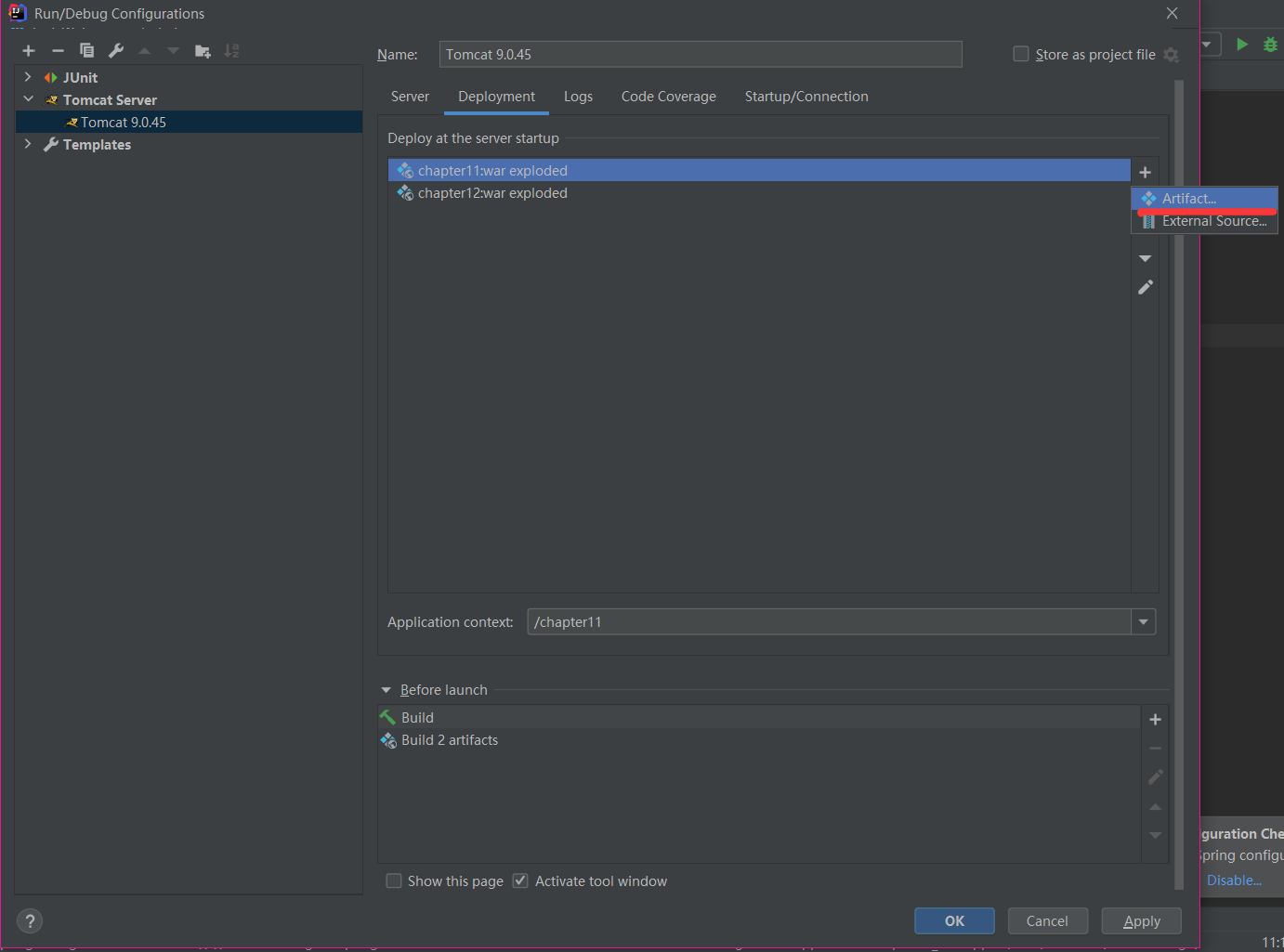This screenshot has height=952, width=1284.
Task: Close the Run/Debug Configurations dialog
Action: [1172, 13]
